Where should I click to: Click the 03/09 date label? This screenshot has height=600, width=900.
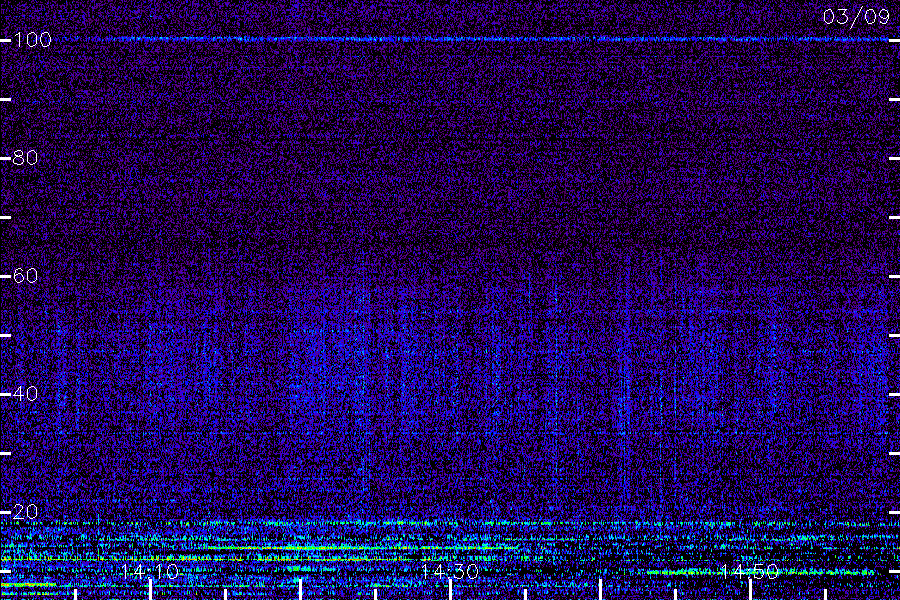point(856,17)
